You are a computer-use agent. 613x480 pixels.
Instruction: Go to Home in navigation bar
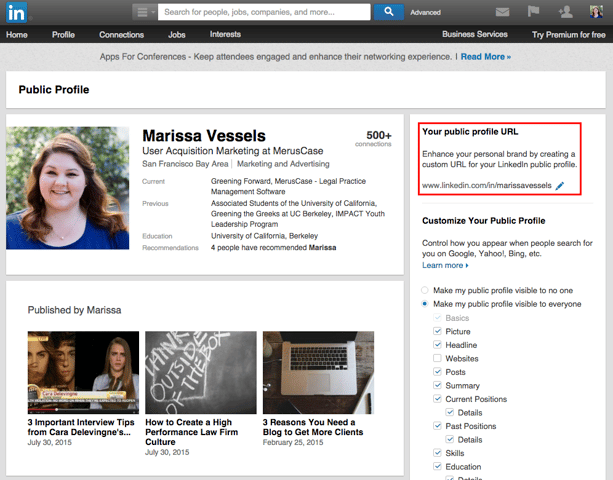[x=16, y=35]
